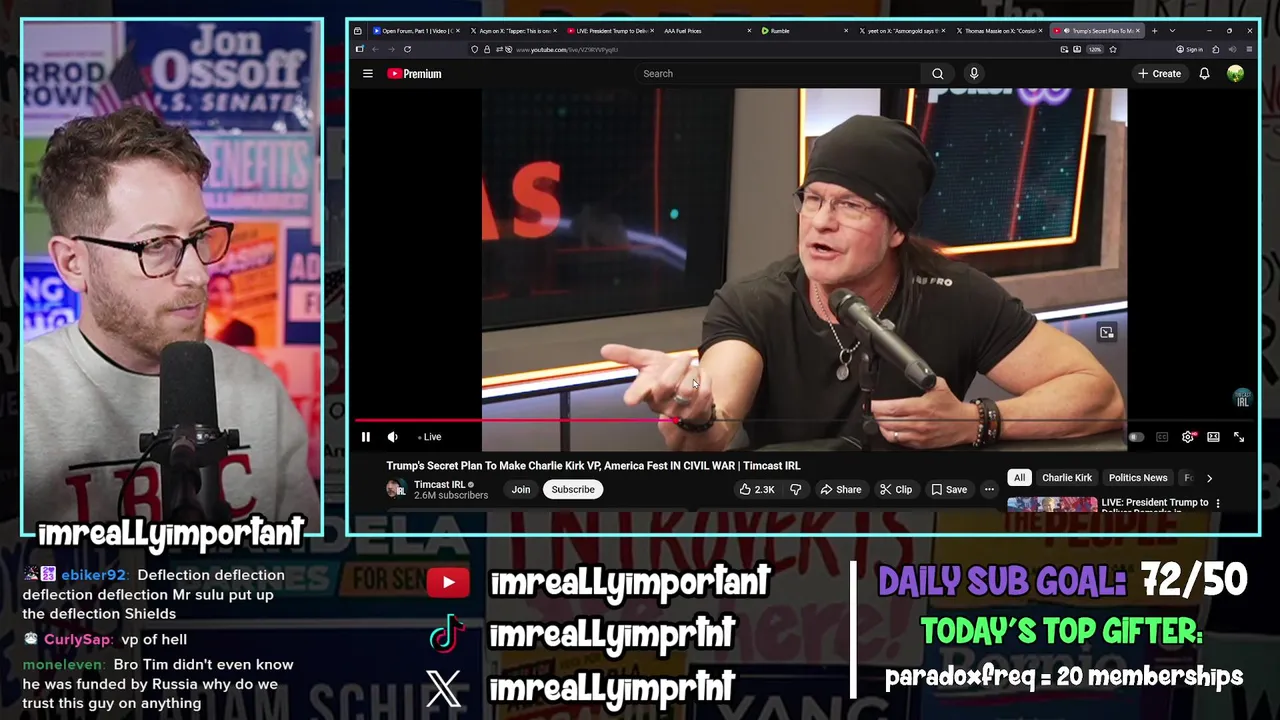Jump to the Live indicator
The image size is (1280, 720).
(x=429, y=437)
